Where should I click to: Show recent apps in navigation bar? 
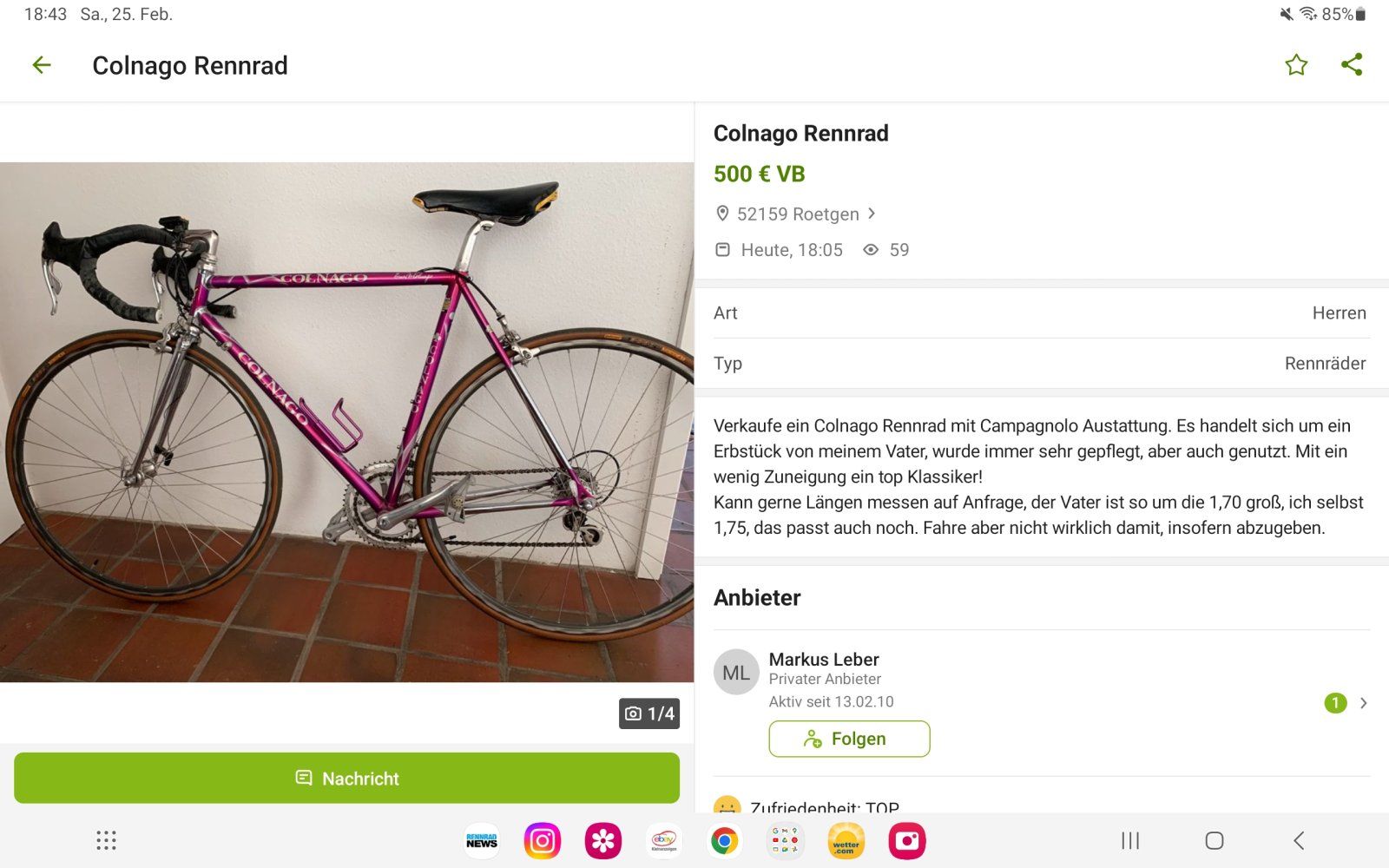tap(1130, 840)
